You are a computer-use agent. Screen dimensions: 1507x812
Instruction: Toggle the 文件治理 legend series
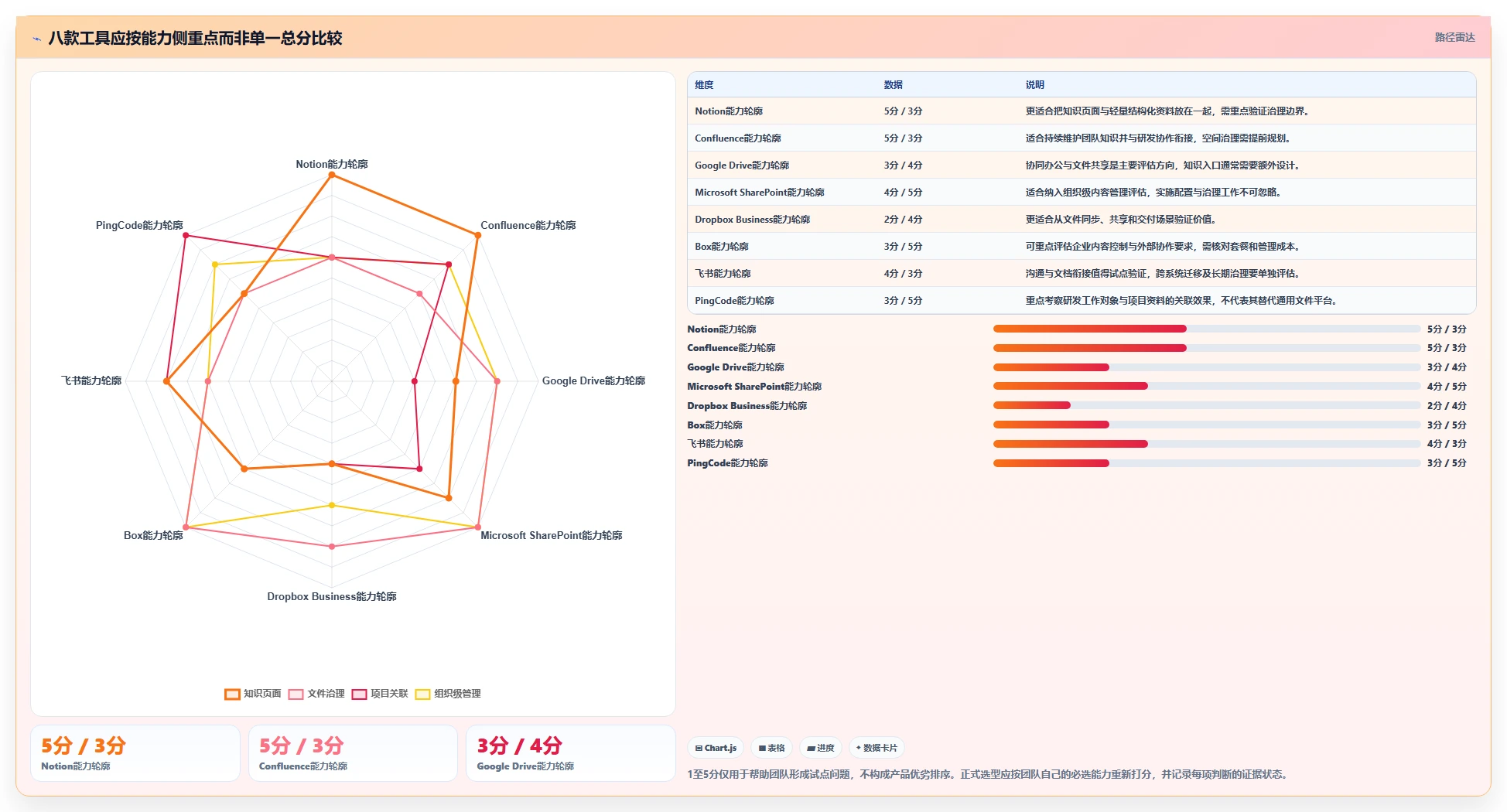click(x=316, y=694)
